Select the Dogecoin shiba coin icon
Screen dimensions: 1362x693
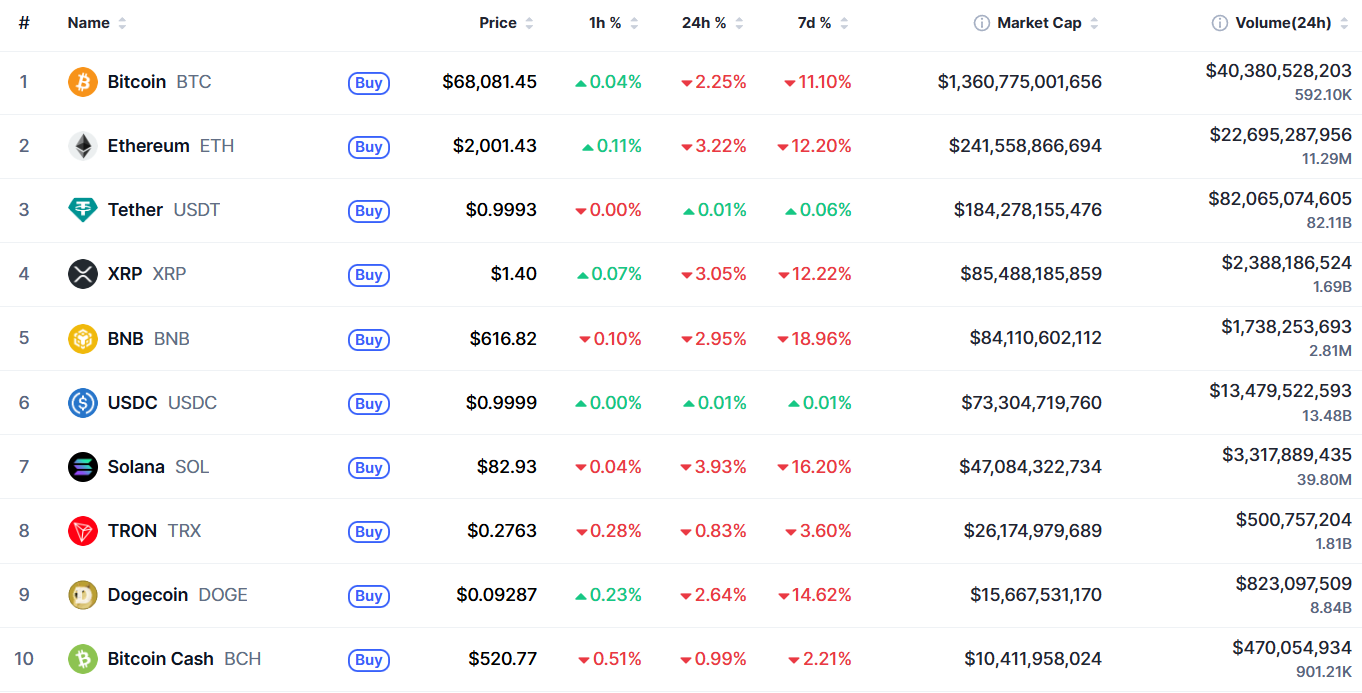[x=83, y=595]
